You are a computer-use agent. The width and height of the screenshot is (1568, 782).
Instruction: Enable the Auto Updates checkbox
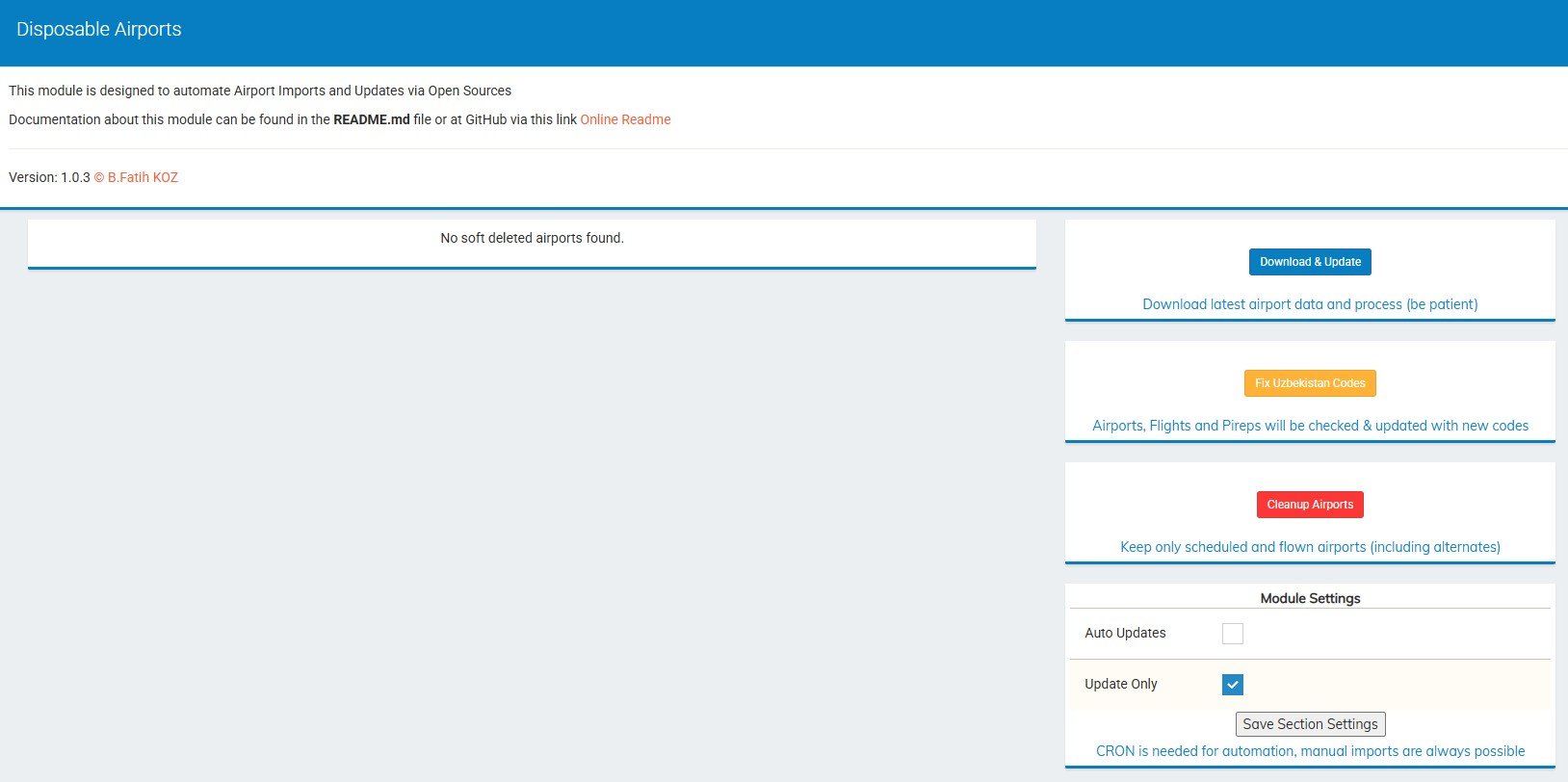[x=1232, y=634]
